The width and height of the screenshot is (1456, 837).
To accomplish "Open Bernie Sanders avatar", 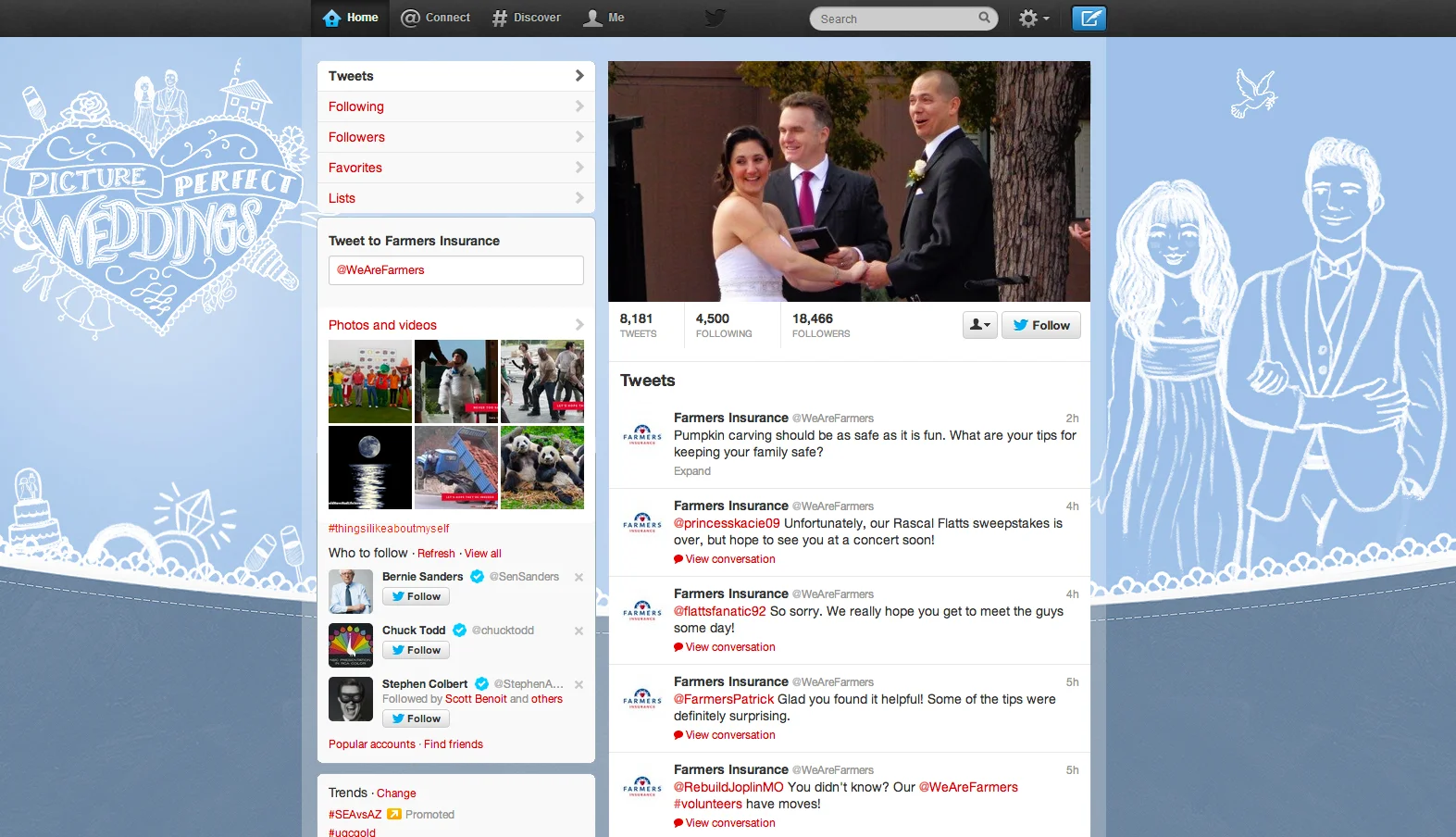I will pos(351,592).
